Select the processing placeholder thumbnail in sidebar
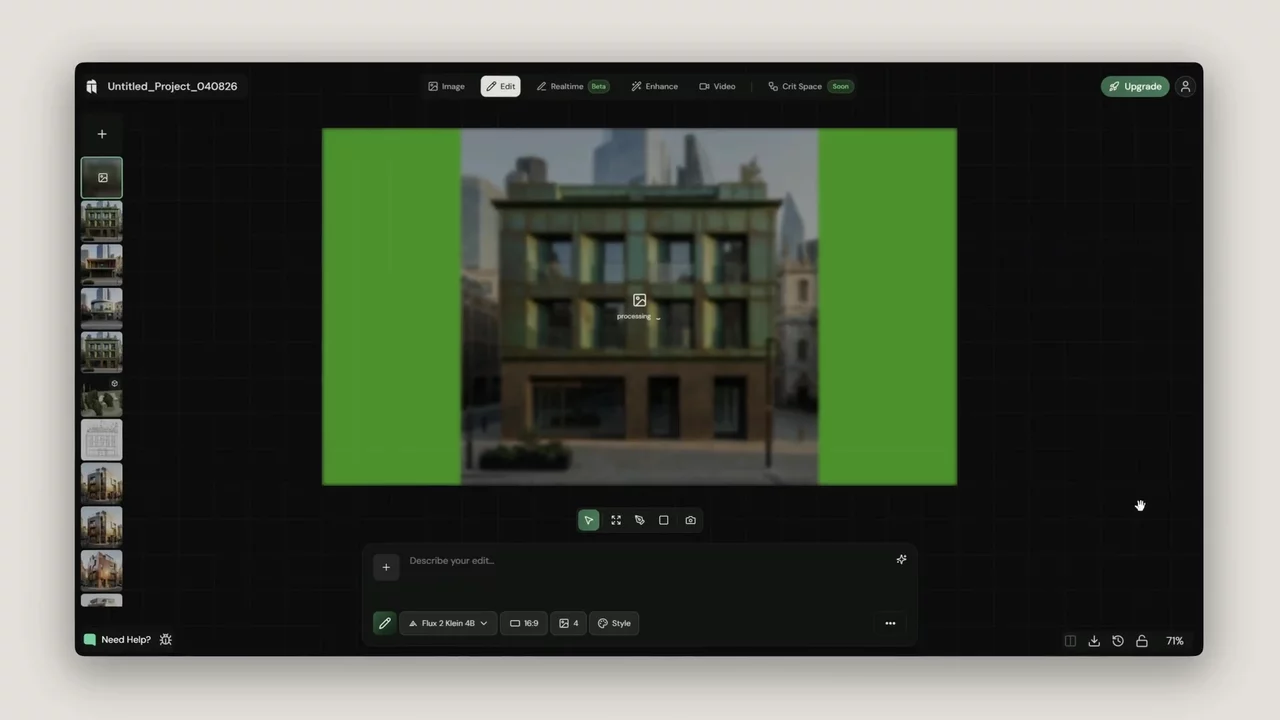The width and height of the screenshot is (1280, 720). click(x=102, y=178)
